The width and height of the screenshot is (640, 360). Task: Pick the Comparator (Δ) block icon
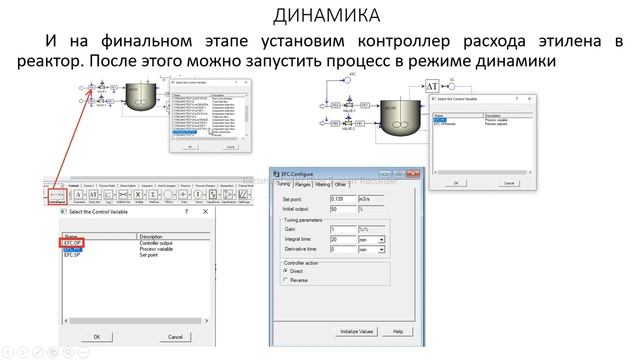[x=78, y=194]
